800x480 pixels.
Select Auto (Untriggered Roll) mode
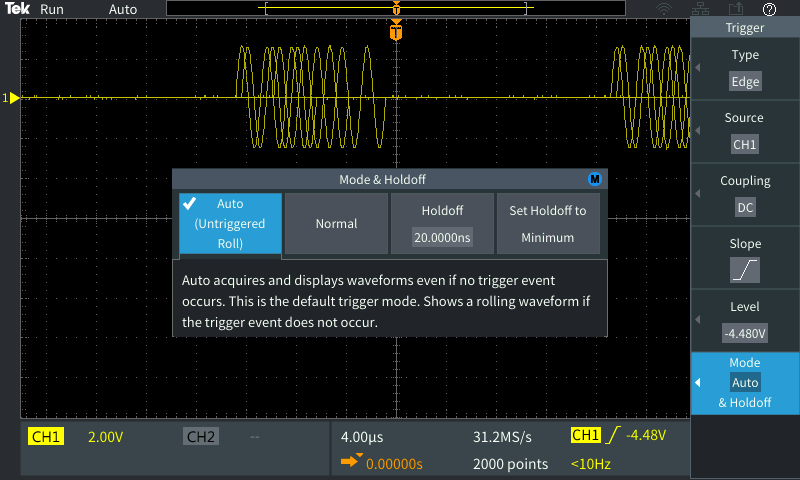pyautogui.click(x=230, y=223)
